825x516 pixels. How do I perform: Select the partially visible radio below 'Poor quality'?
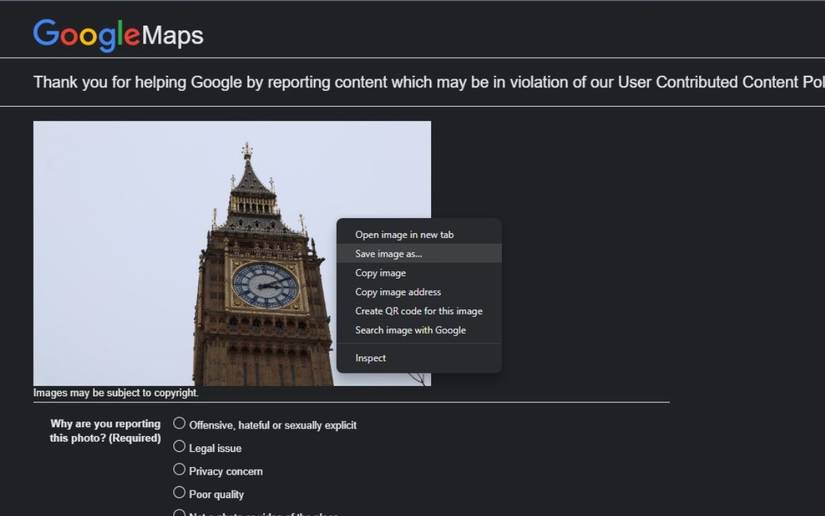179,513
